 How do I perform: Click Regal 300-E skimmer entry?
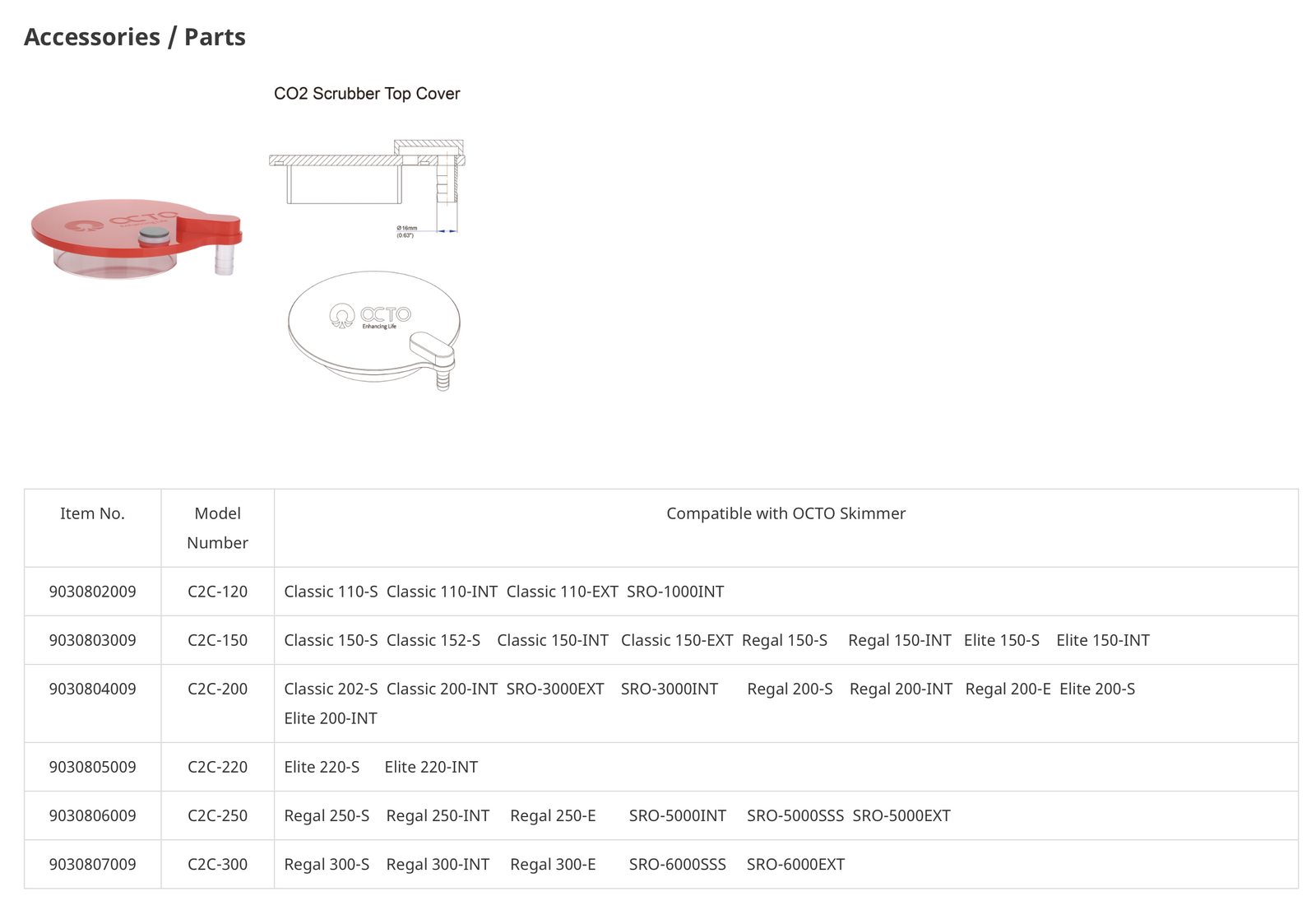[553, 864]
